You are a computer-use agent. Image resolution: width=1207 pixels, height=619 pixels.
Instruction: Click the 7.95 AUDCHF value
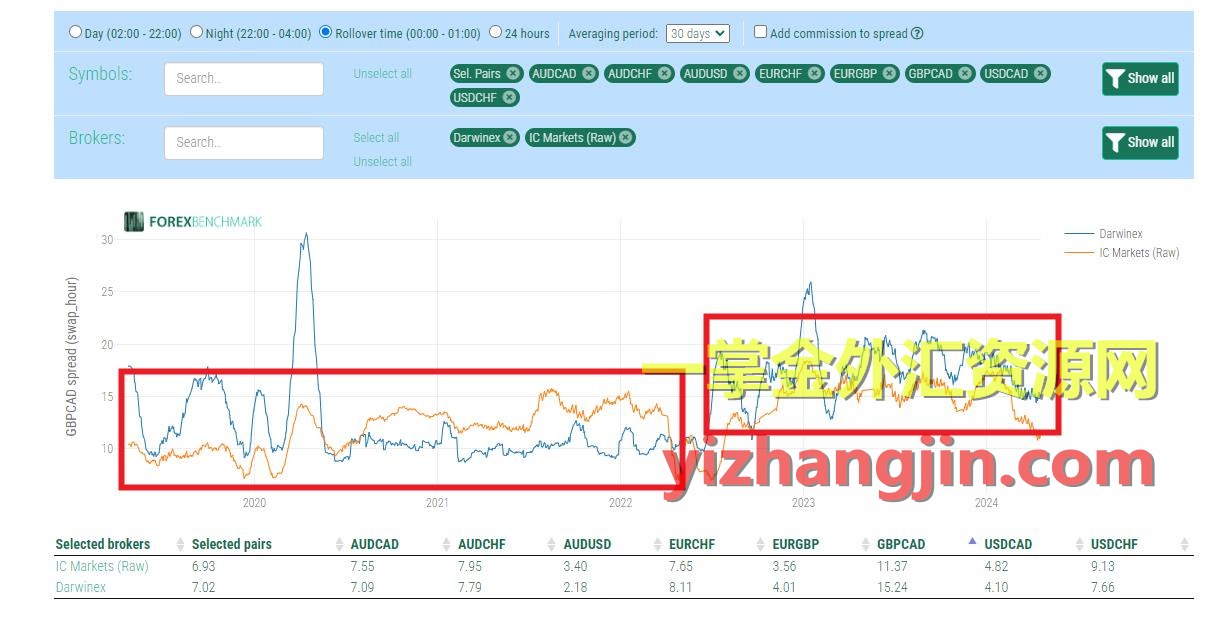coord(470,566)
